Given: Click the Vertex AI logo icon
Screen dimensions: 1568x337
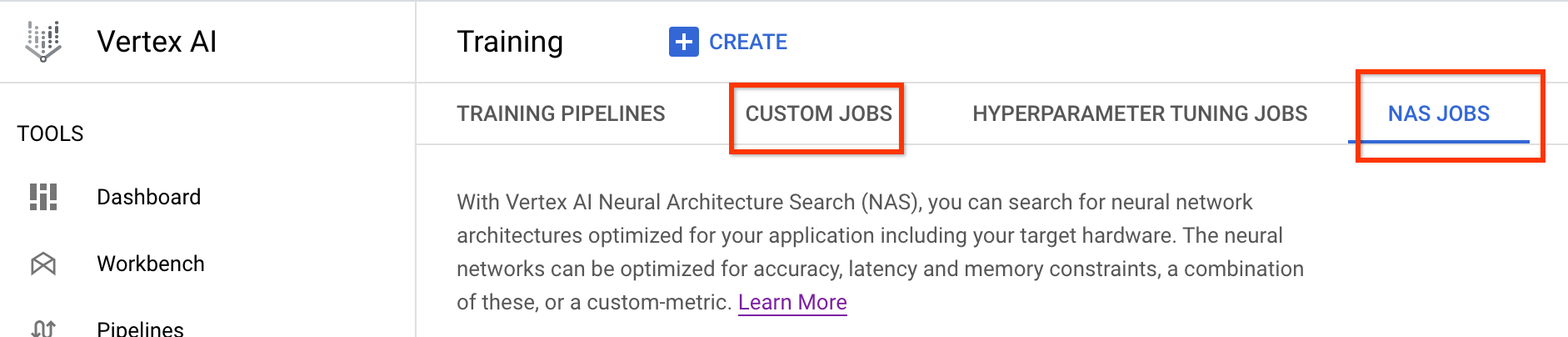Looking at the screenshot, I should click(x=43, y=41).
